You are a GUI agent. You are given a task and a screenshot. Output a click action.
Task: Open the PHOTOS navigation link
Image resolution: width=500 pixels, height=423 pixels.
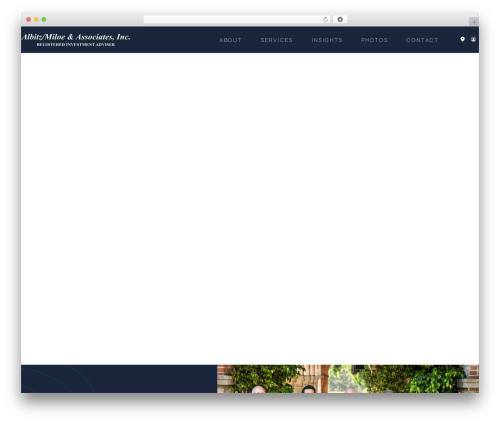tap(374, 40)
